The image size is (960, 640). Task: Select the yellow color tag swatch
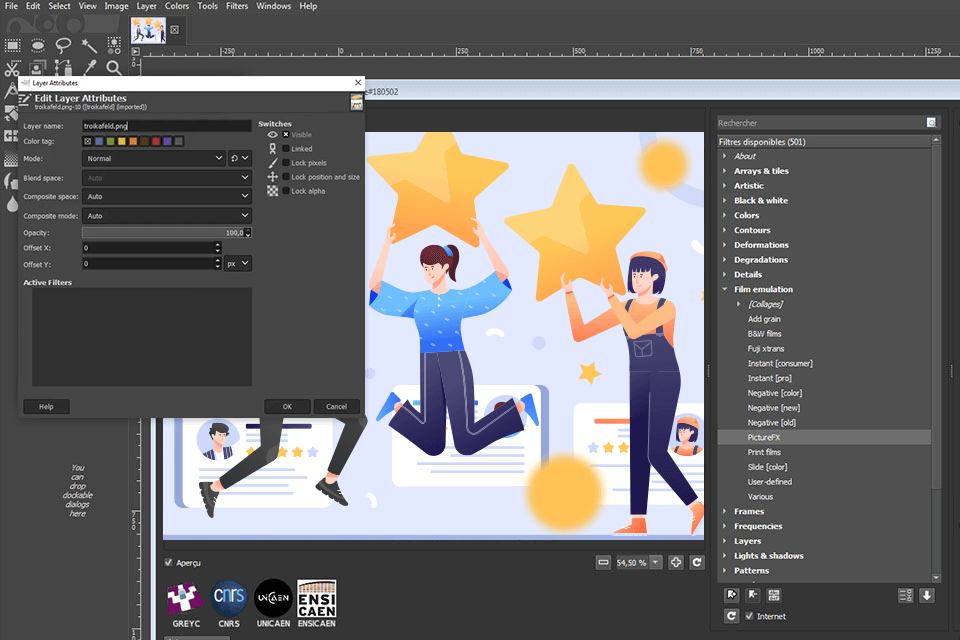[x=122, y=141]
